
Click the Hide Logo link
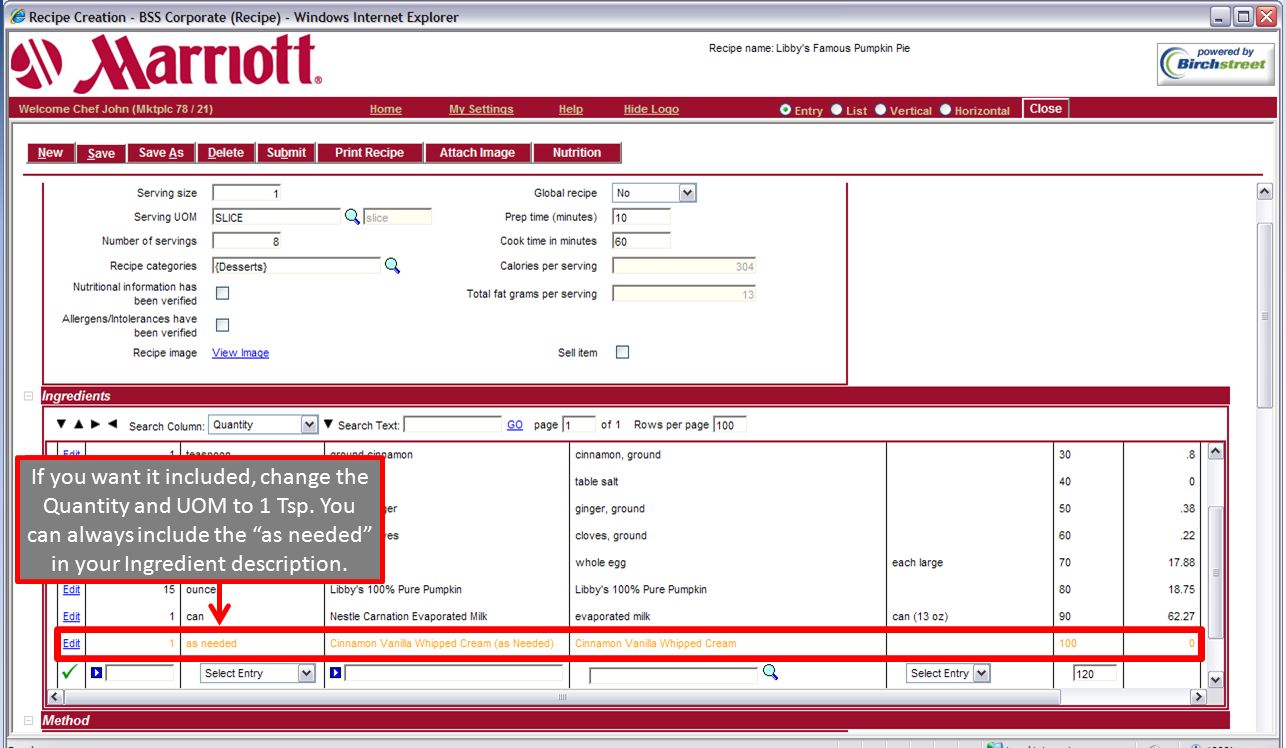click(651, 110)
